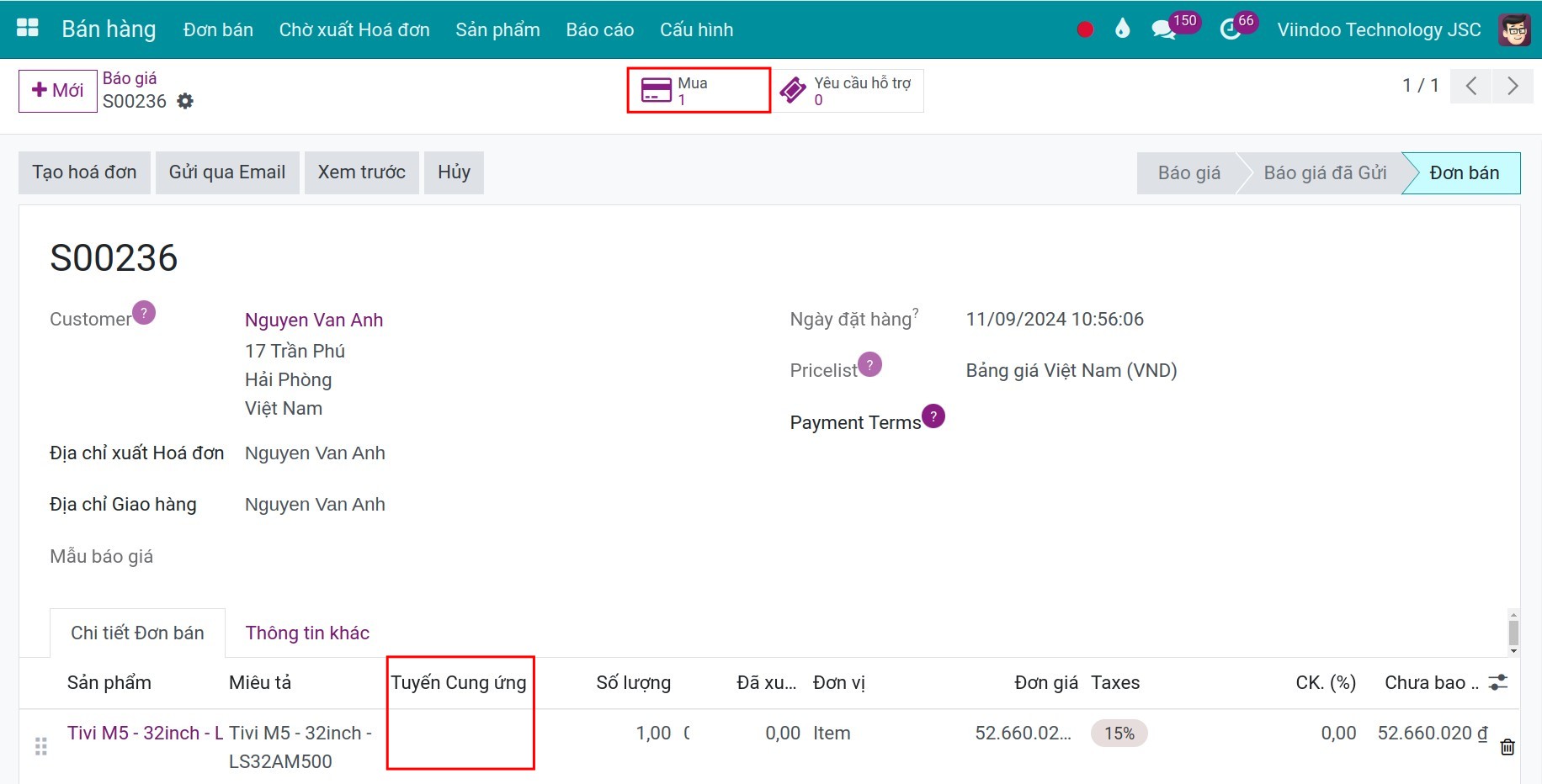This screenshot has width=1542, height=784.
Task: Open Đơn bán menu
Action: pyautogui.click(x=218, y=29)
